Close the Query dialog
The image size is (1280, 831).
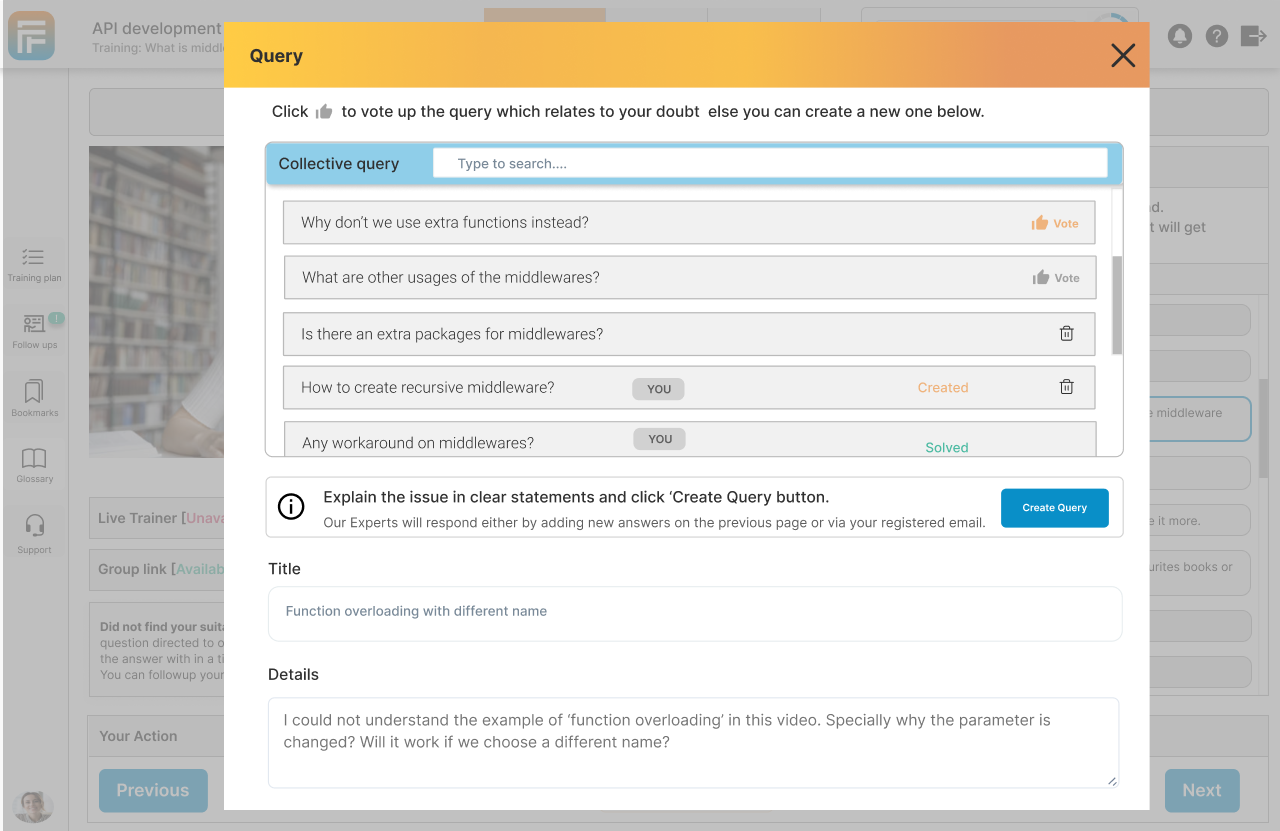click(x=1122, y=56)
